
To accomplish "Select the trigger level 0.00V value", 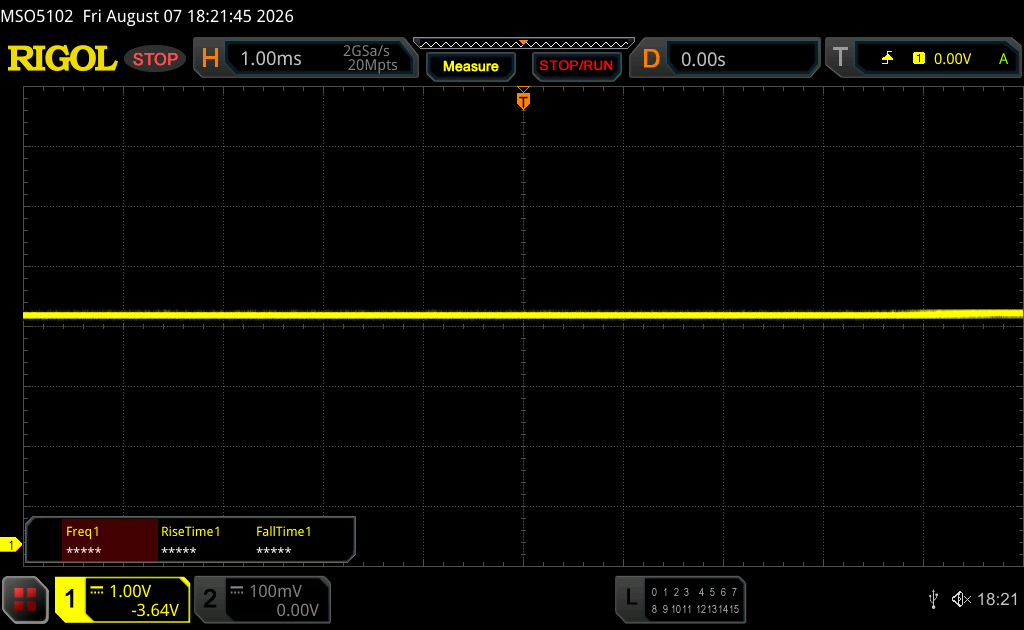I will [x=952, y=59].
